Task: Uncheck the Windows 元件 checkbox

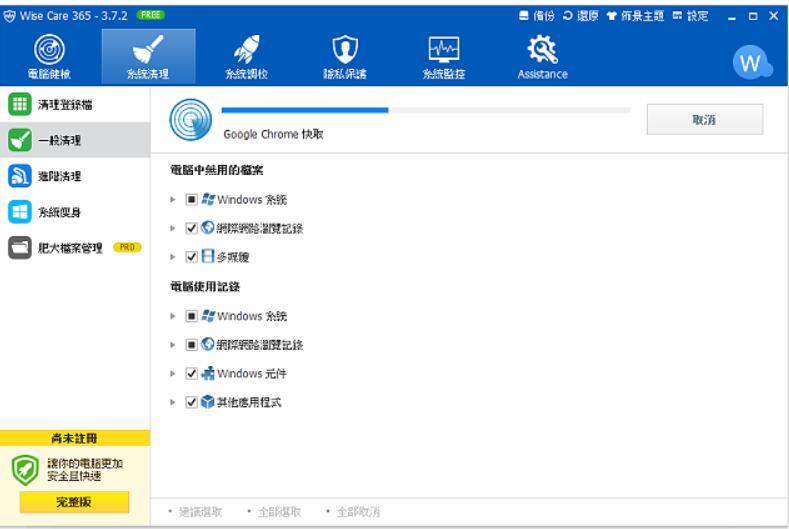Action: click(191, 373)
